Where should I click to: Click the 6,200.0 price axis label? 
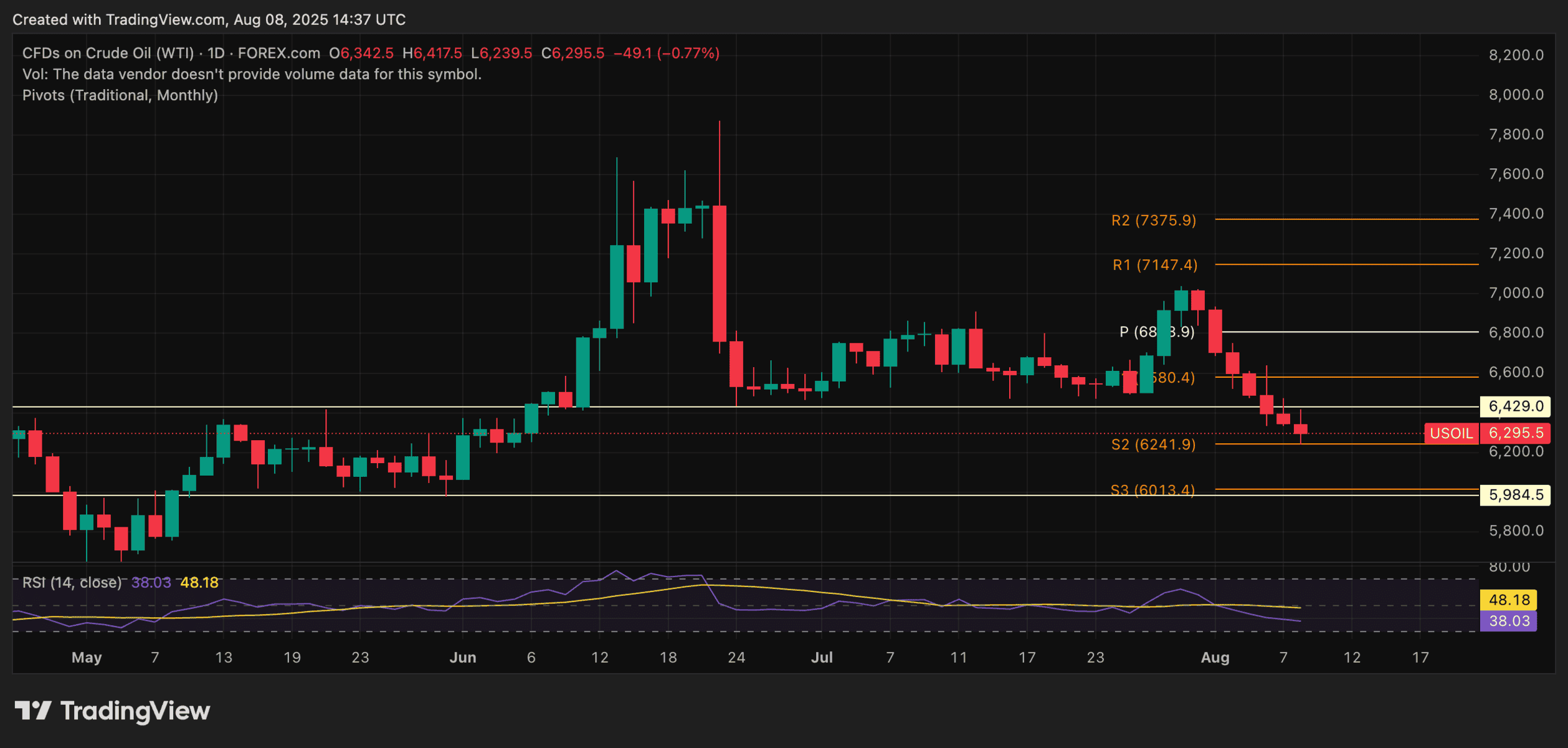point(1516,451)
